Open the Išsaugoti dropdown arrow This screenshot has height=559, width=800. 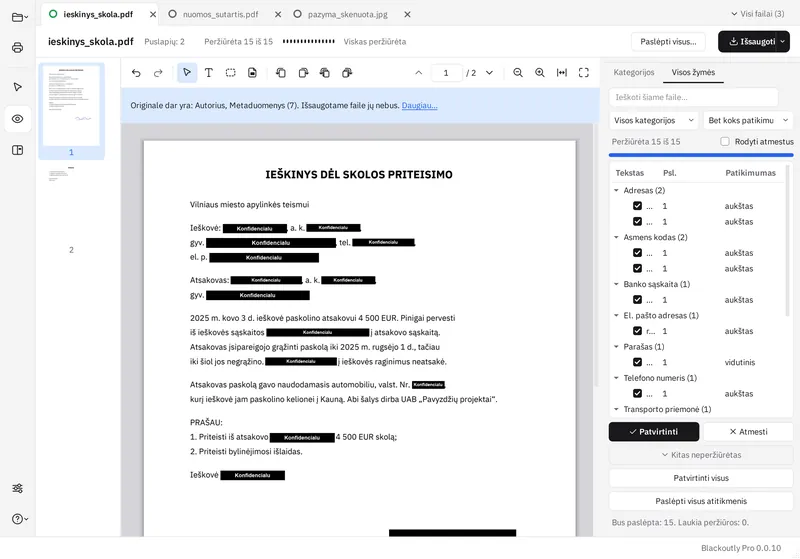[x=783, y=41]
